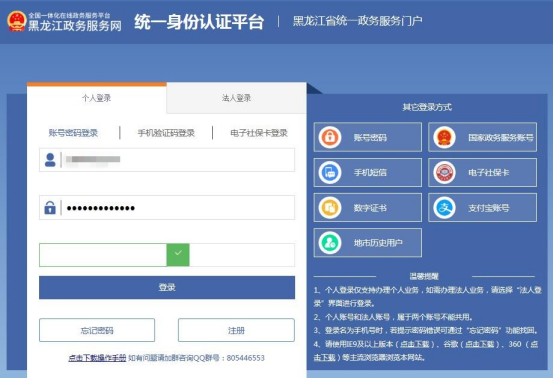Click the QQ group number 805446553 text
Image resolution: width=553 pixels, height=378 pixels.
(x=245, y=358)
